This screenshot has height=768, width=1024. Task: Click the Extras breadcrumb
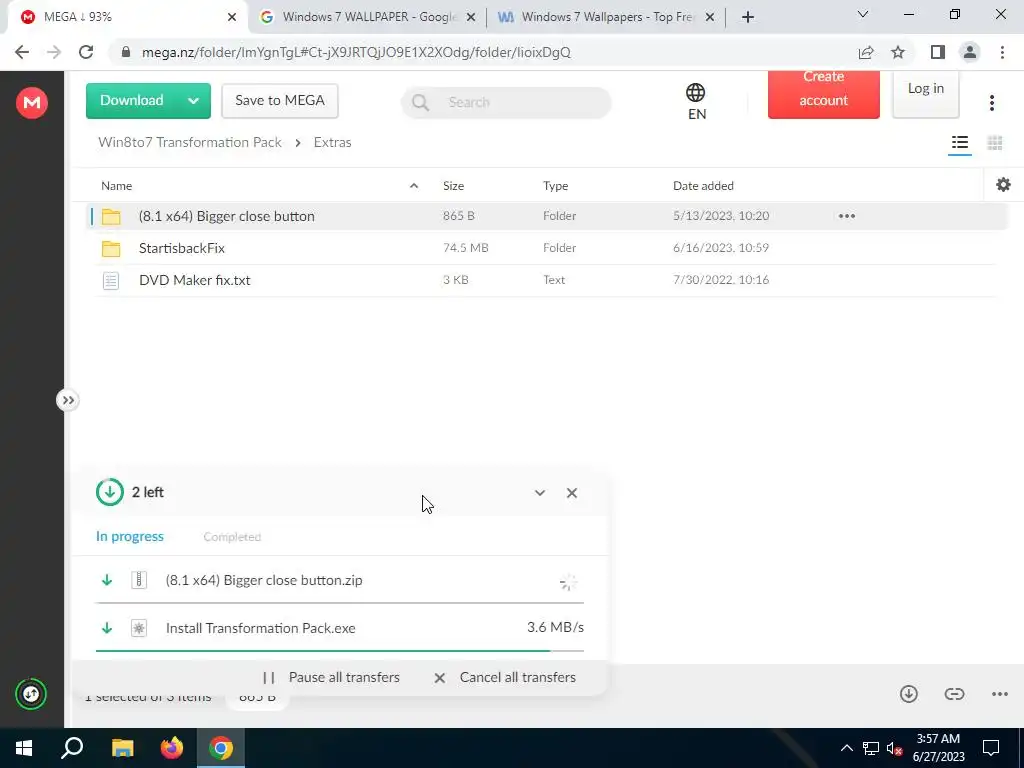(x=332, y=142)
